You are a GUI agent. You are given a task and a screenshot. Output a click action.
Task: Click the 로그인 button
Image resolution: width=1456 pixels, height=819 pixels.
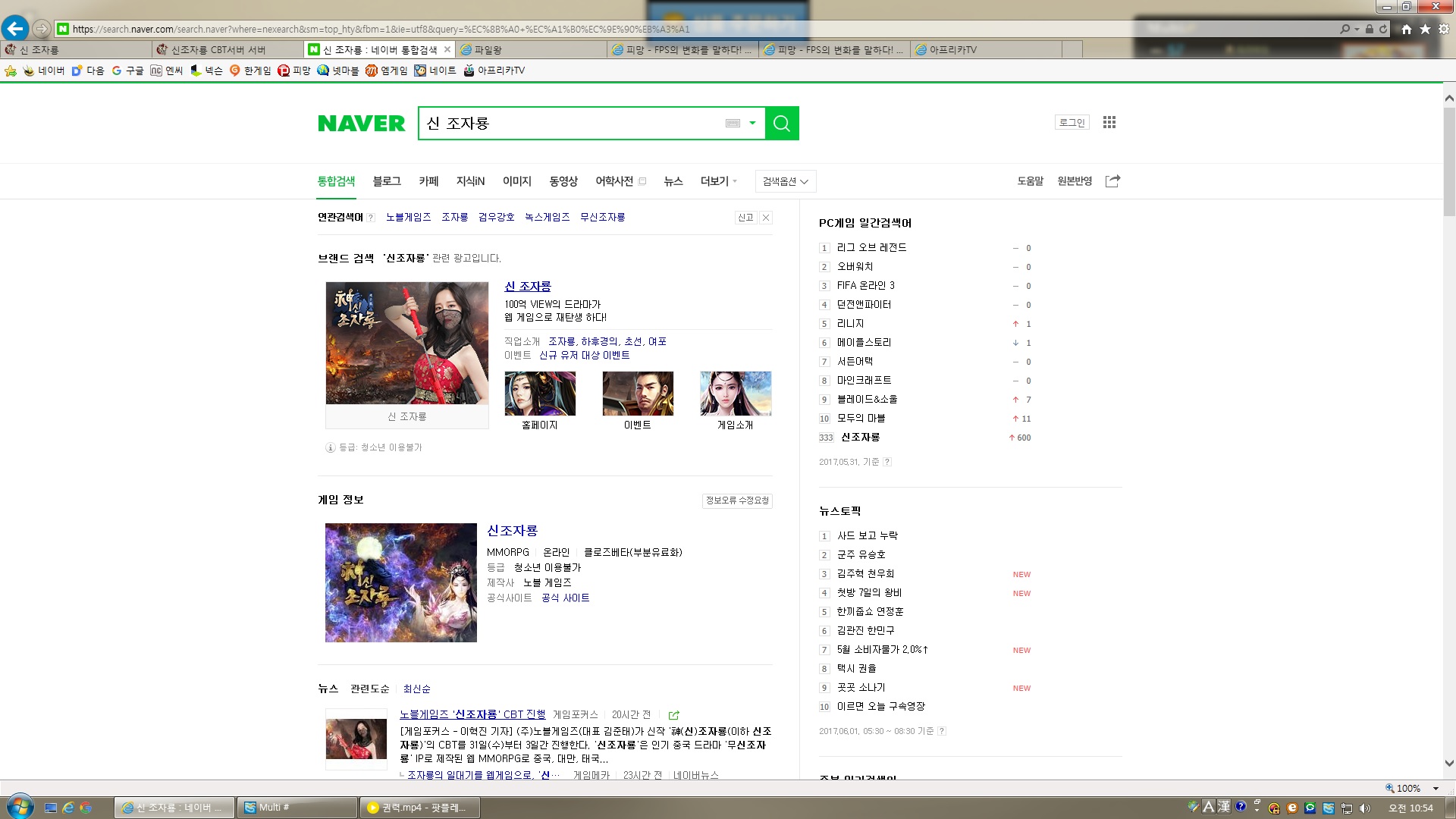coord(1072,122)
